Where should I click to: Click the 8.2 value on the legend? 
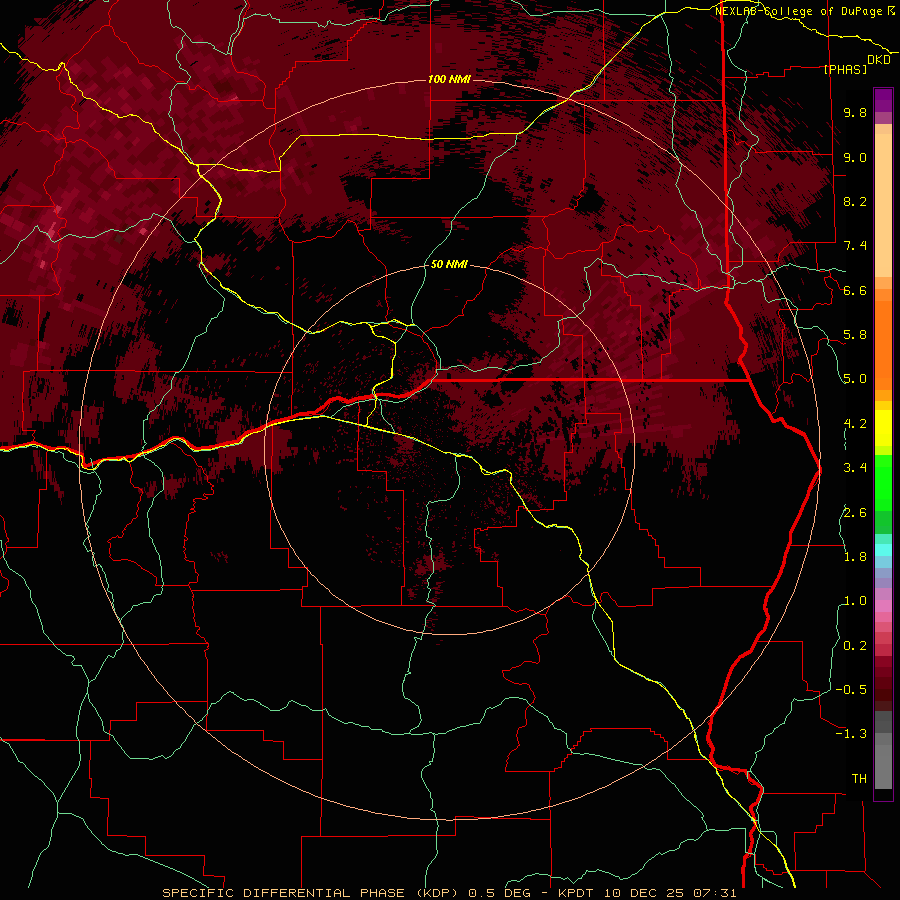pos(855,201)
